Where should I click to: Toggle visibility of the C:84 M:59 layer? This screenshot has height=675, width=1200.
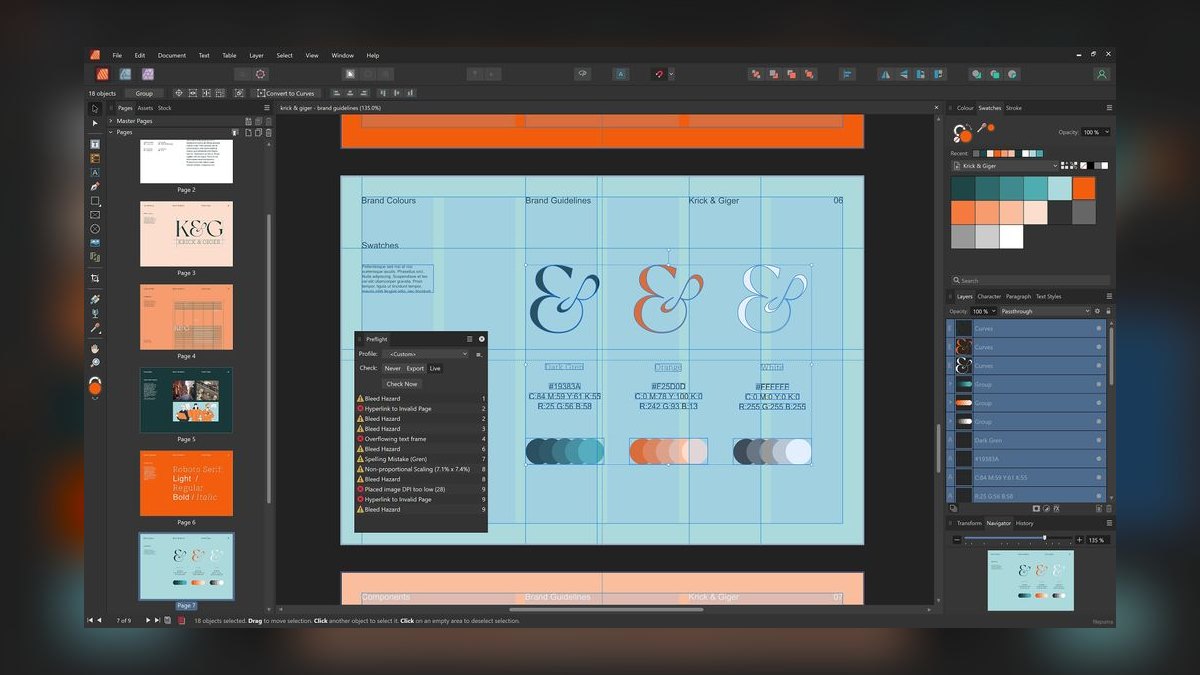(1098, 478)
